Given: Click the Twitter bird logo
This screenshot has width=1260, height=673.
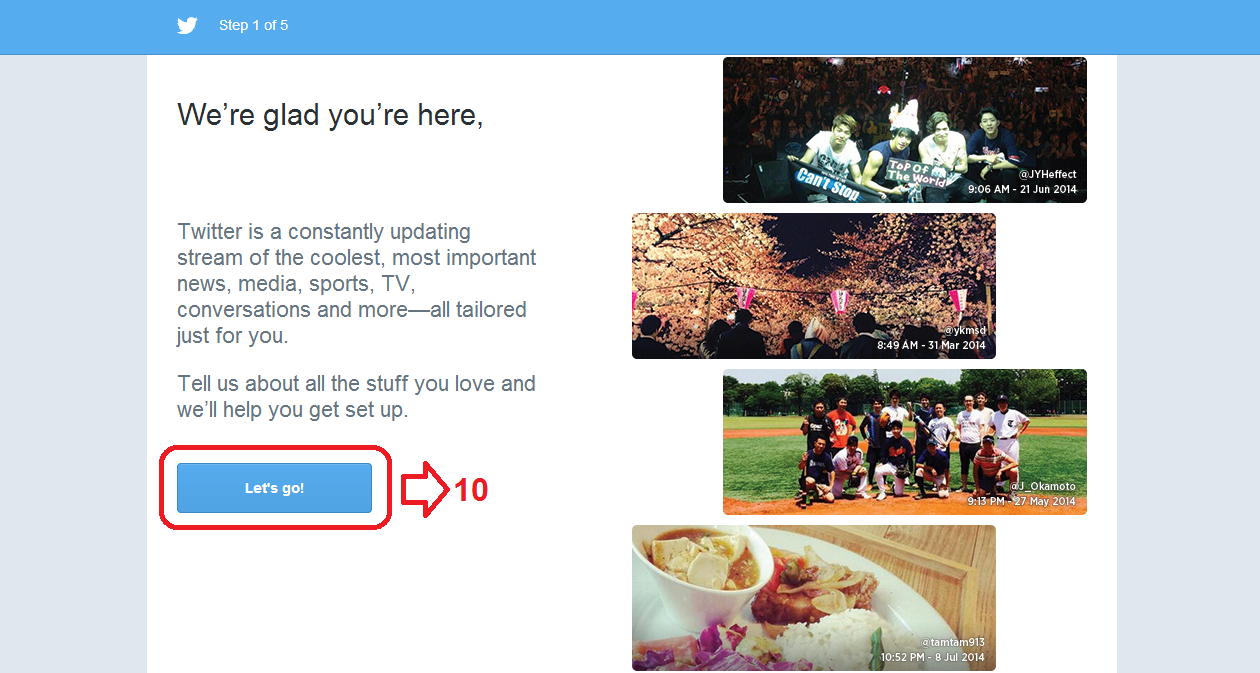Looking at the screenshot, I should click(187, 26).
